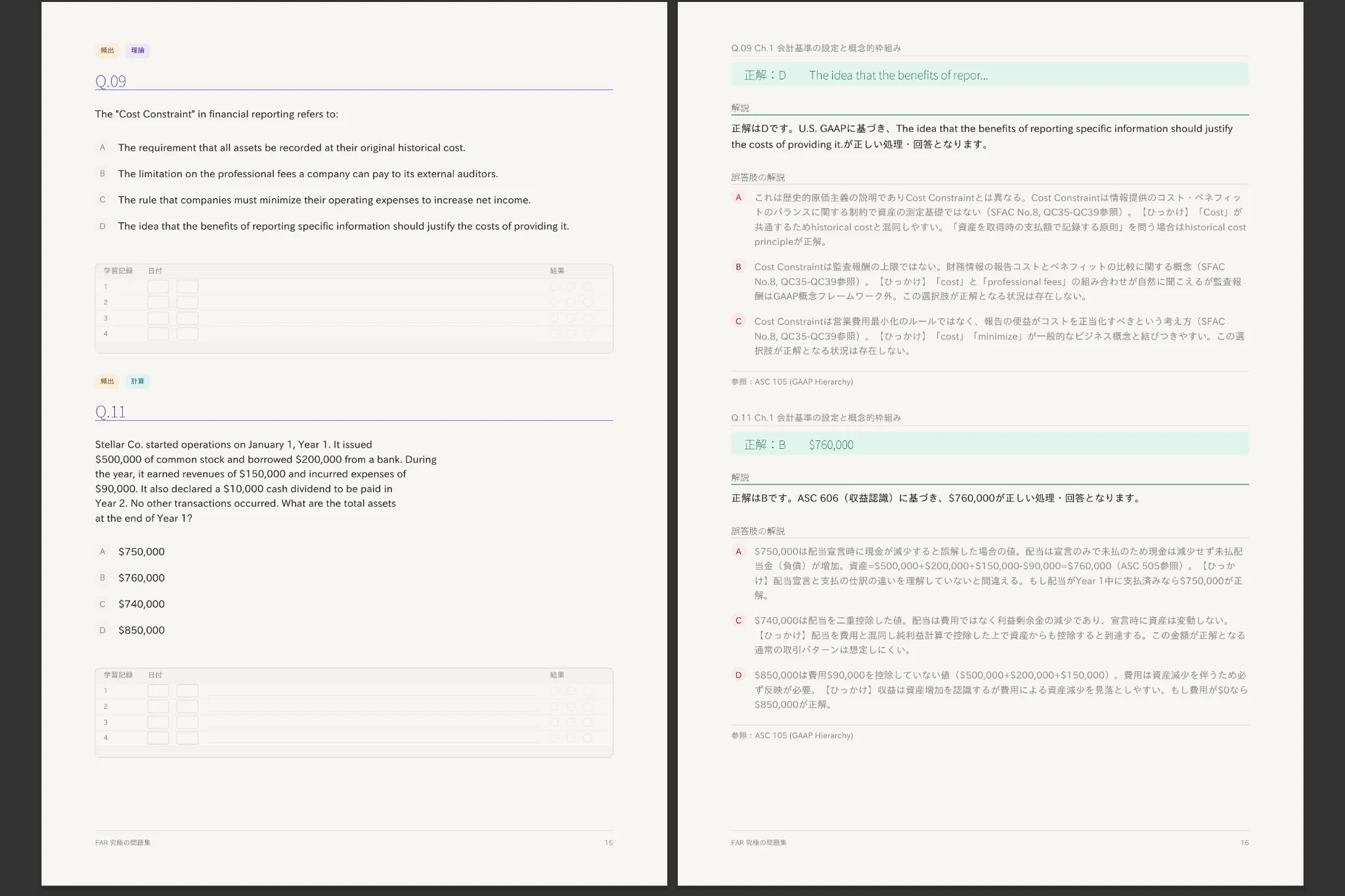Click red circled B in Q.09 explanation
Image resolution: width=1345 pixels, height=896 pixels.
[x=738, y=267]
